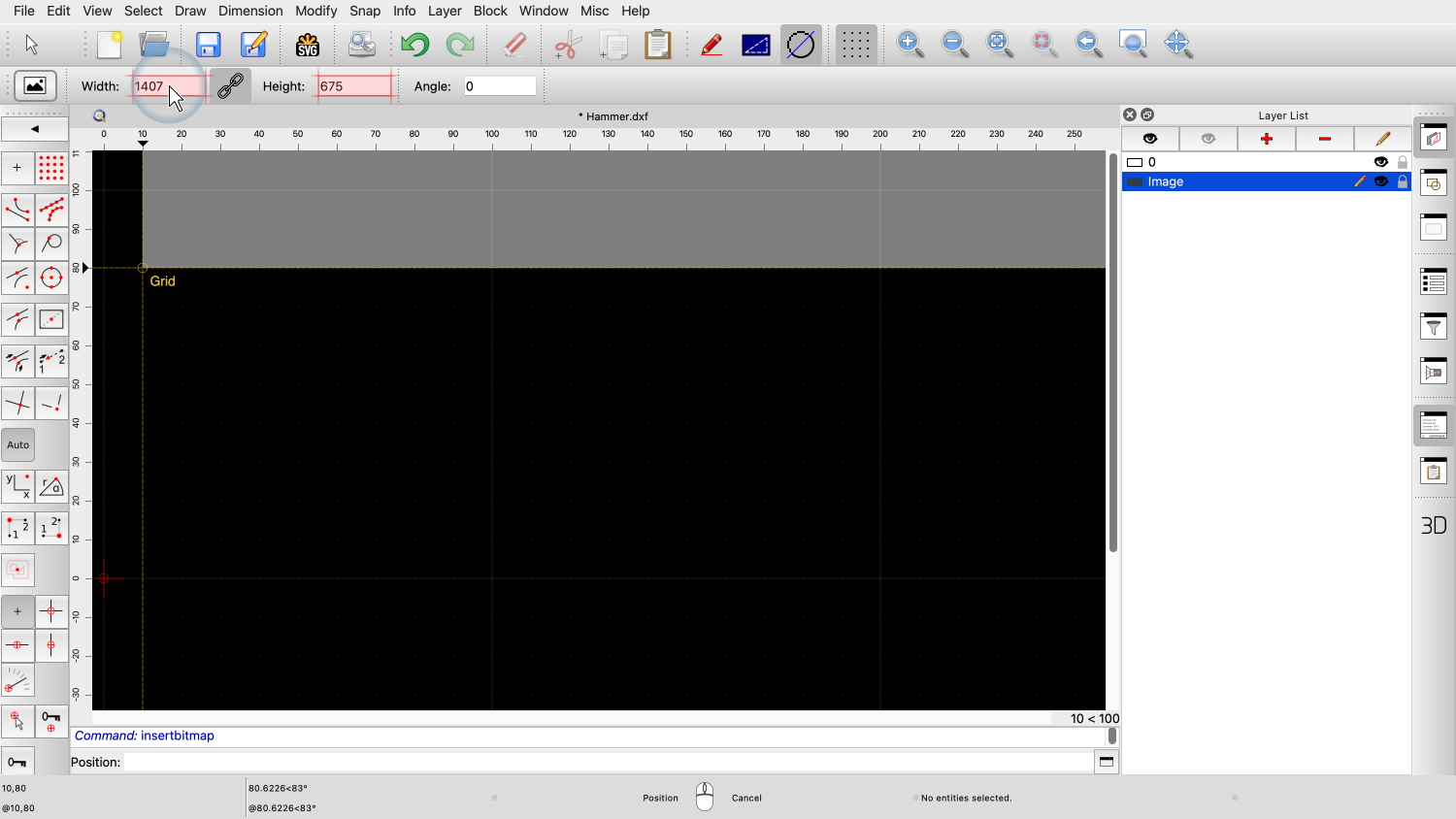Add a new layer with the red plus
The image size is (1456, 819).
pyautogui.click(x=1266, y=139)
